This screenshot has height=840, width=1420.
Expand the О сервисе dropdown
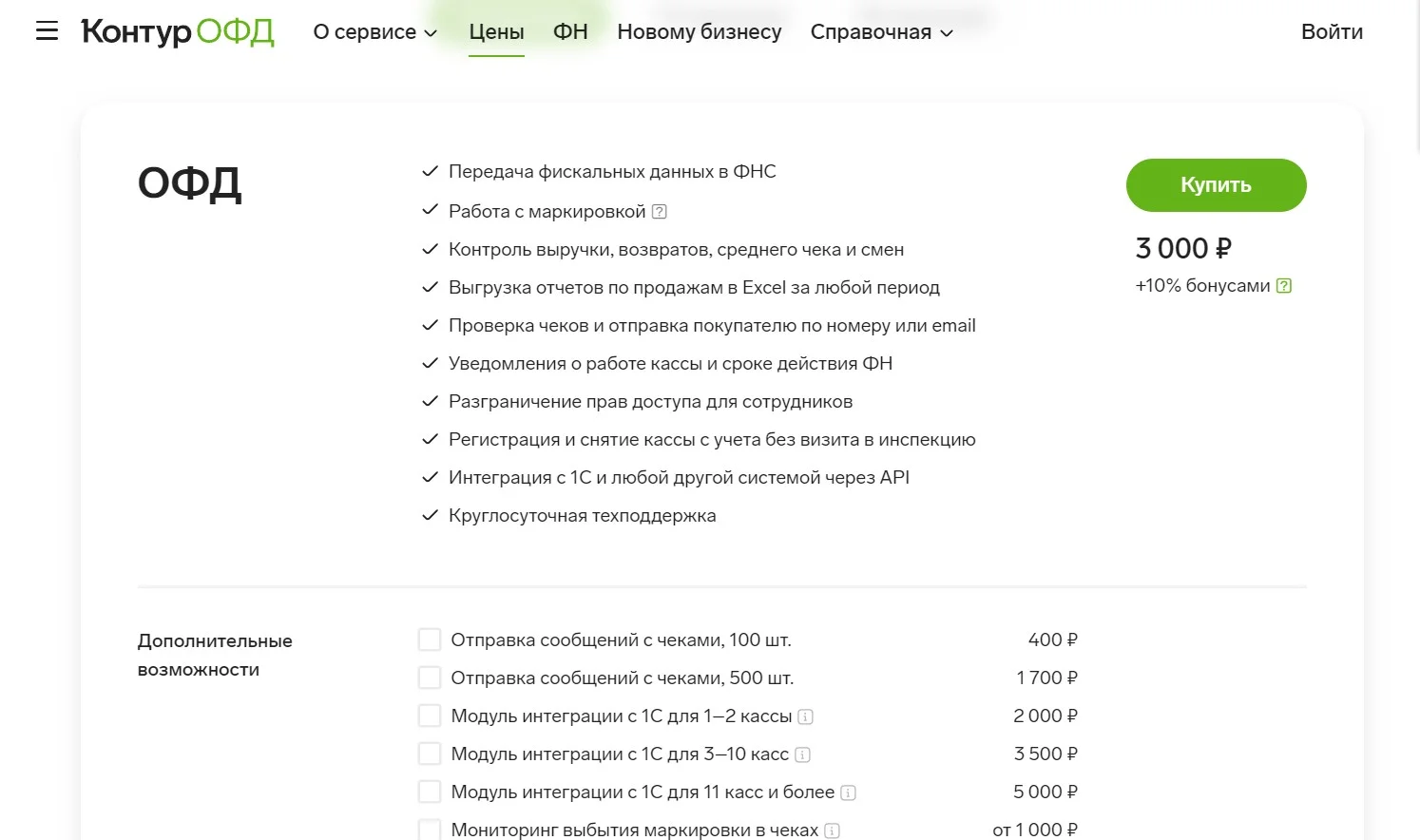[x=374, y=32]
